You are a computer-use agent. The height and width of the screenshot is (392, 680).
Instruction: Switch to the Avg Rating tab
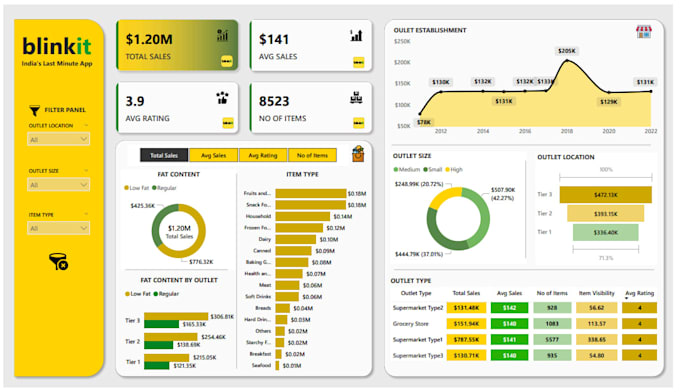(263, 155)
